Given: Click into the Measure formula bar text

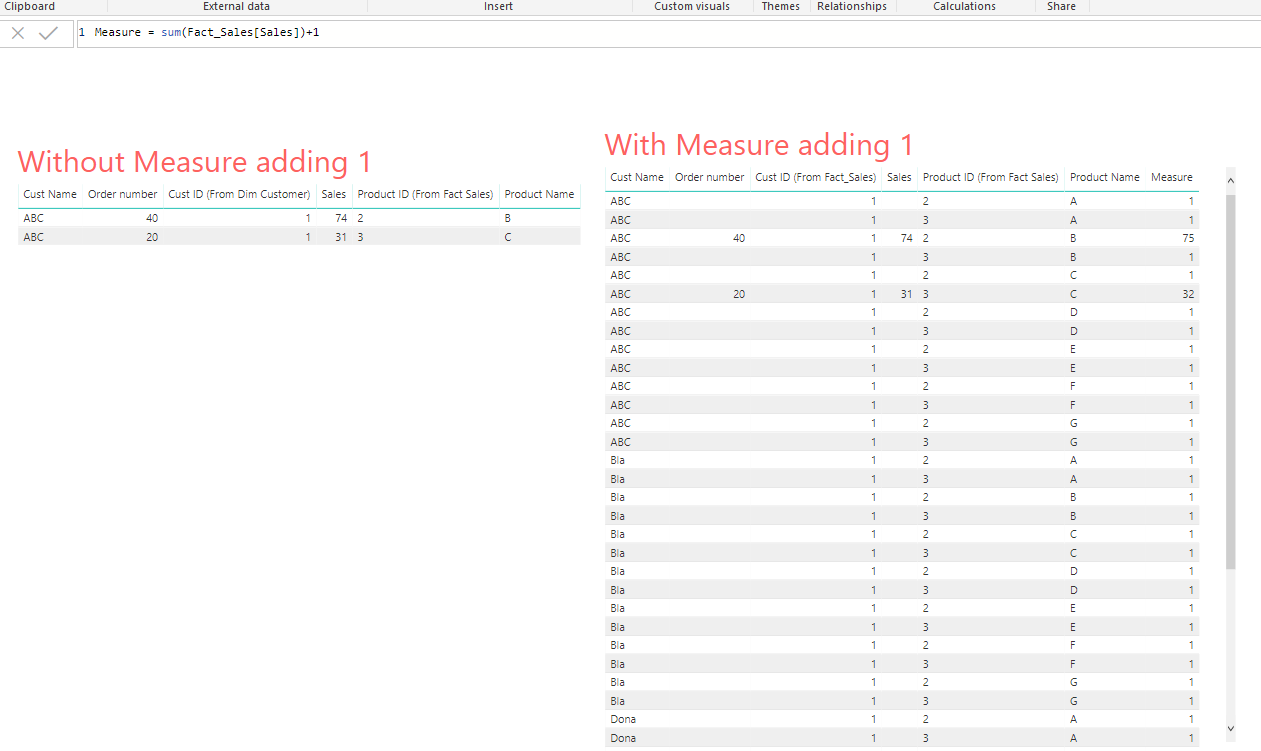Looking at the screenshot, I should click(x=207, y=33).
